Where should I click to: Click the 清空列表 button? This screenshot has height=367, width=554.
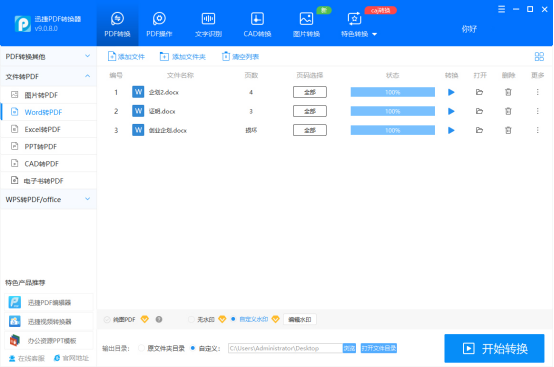point(240,57)
